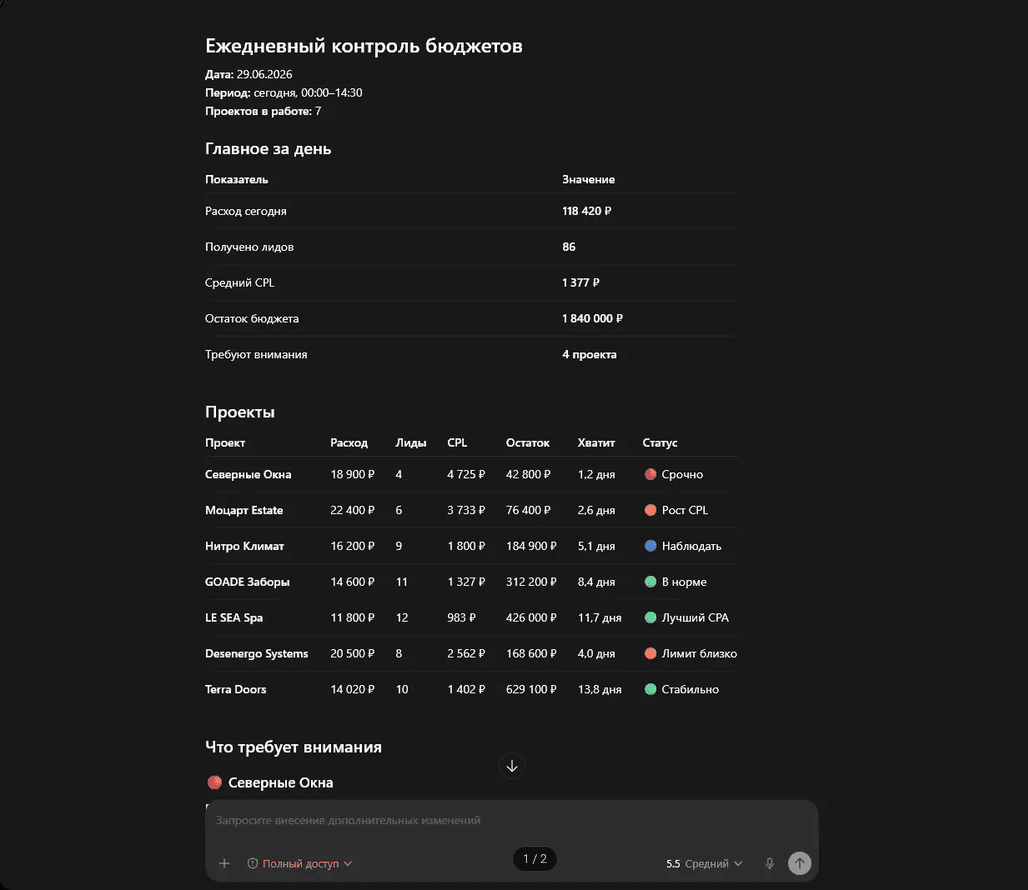The image size is (1028, 890).
Task: Click the Статус column header
Action: pos(660,442)
